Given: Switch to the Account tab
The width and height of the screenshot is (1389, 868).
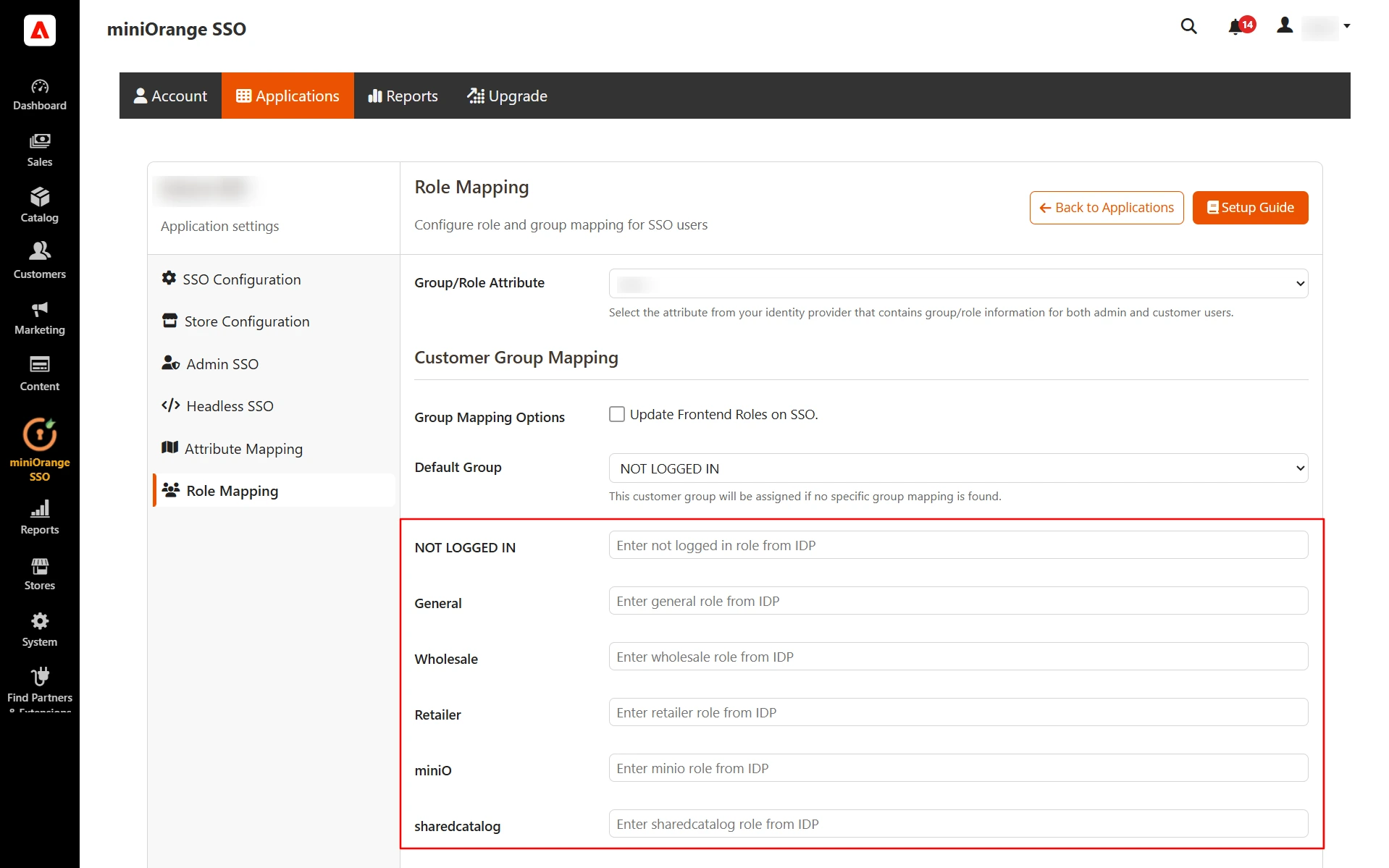Looking at the screenshot, I should tap(170, 96).
